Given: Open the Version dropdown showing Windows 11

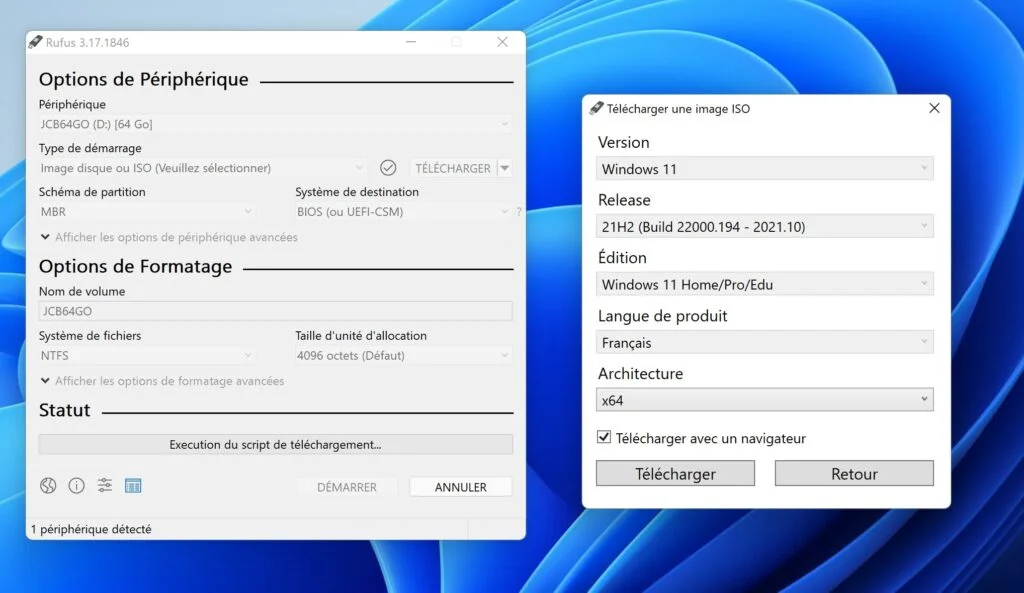Looking at the screenshot, I should (x=765, y=168).
